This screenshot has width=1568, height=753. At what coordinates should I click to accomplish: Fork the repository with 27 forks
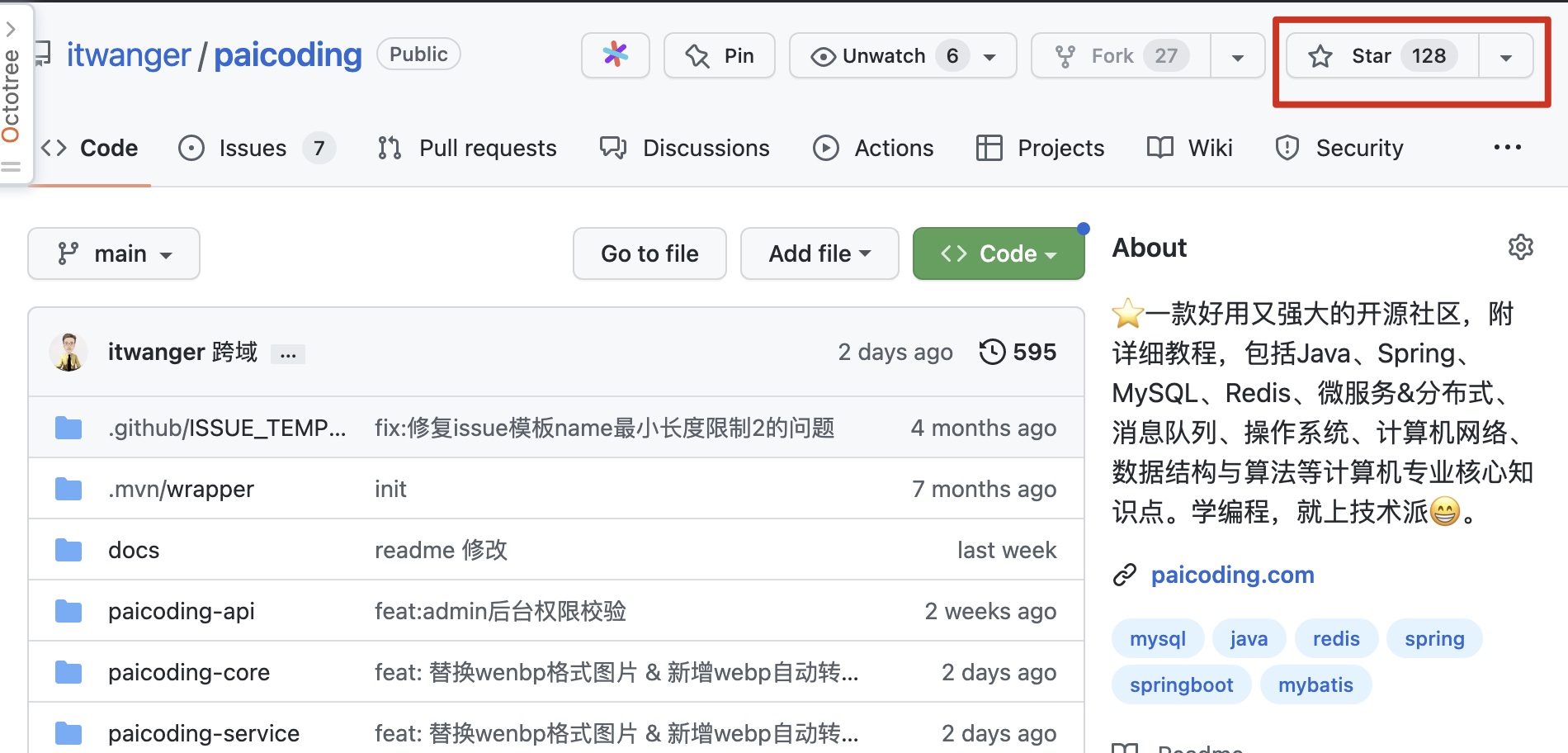click(1122, 55)
